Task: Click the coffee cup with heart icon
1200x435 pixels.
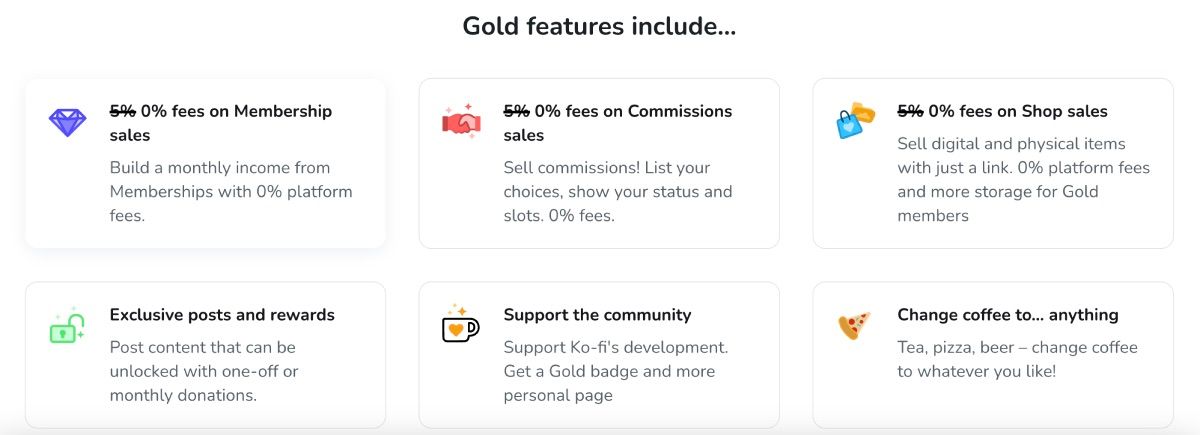Action: (460, 325)
